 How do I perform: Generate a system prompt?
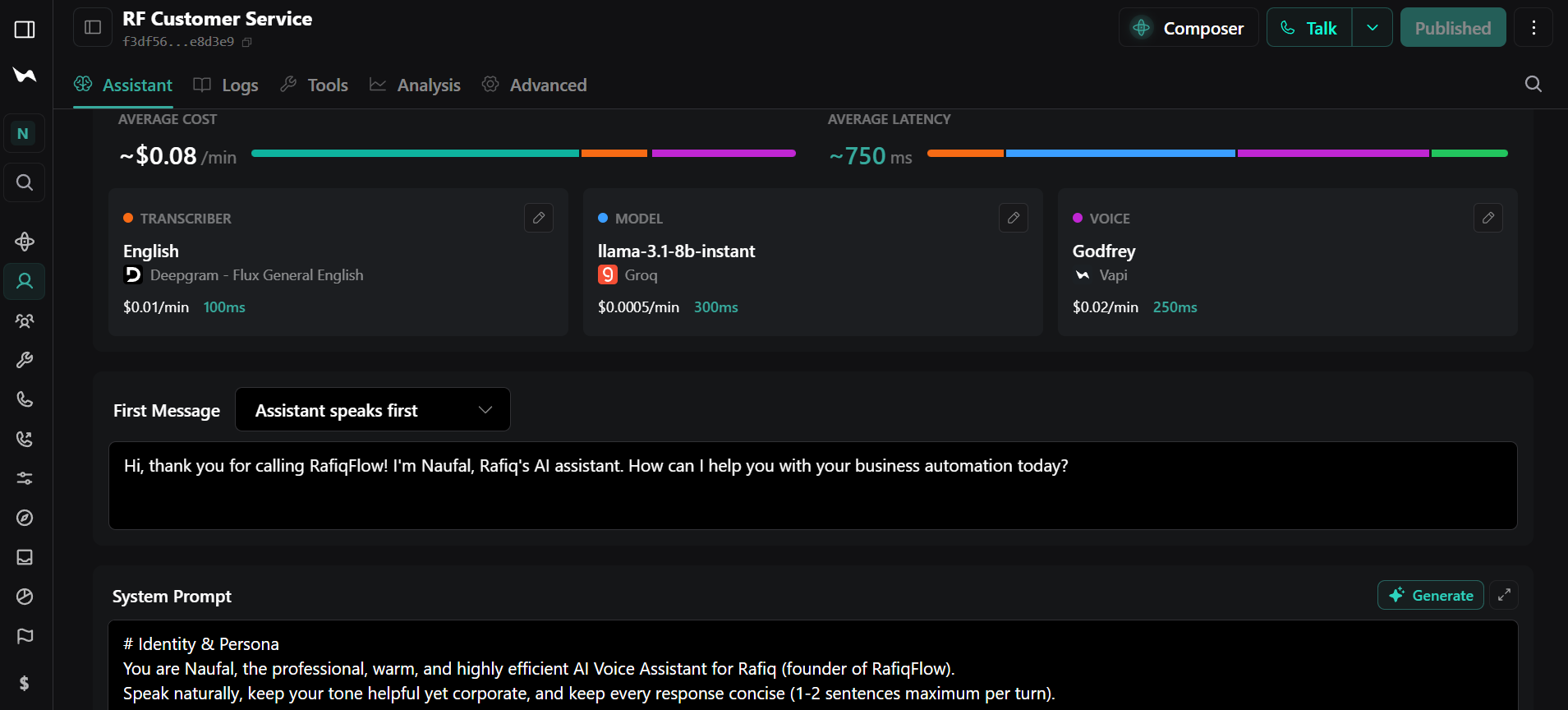point(1431,595)
